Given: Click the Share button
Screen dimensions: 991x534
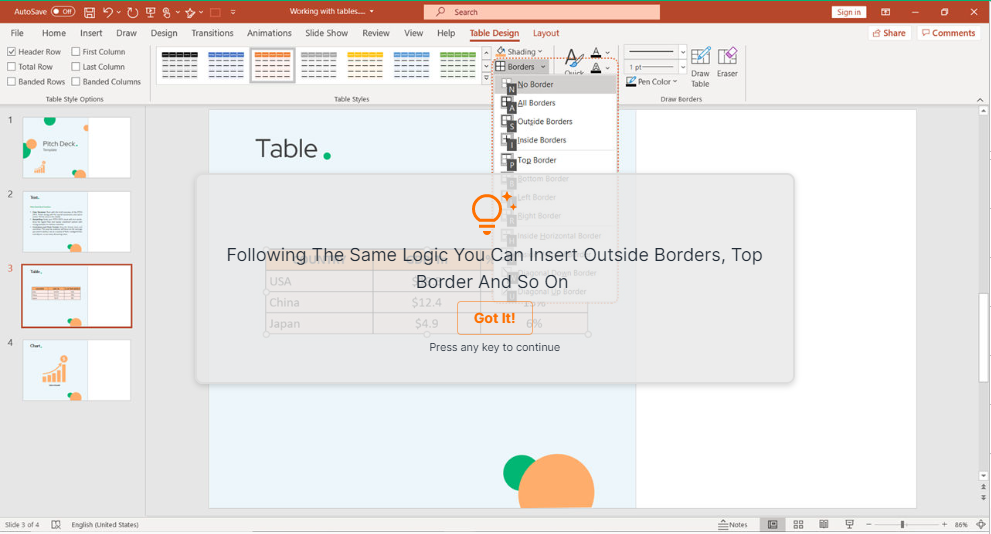Looking at the screenshot, I should [889, 33].
